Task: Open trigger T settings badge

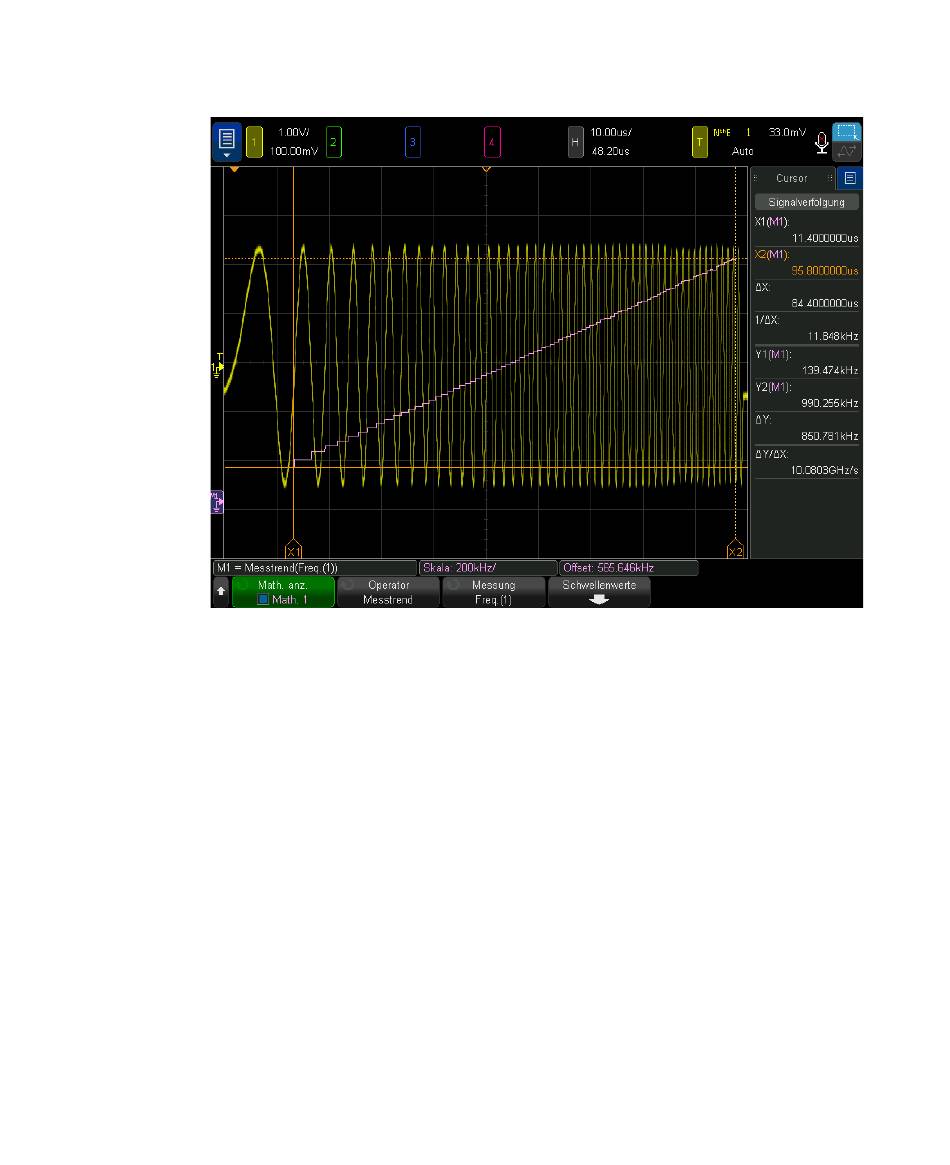Action: click(x=699, y=142)
